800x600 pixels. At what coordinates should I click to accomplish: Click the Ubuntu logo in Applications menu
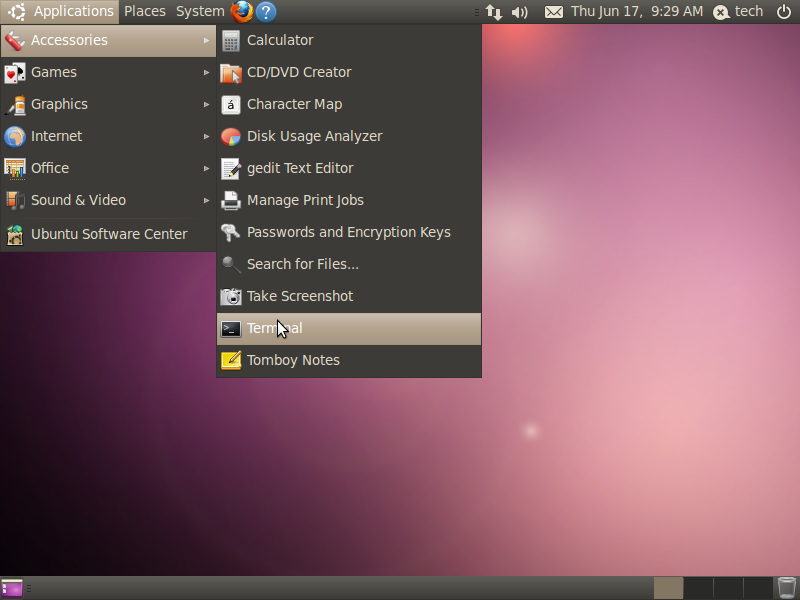[x=16, y=11]
